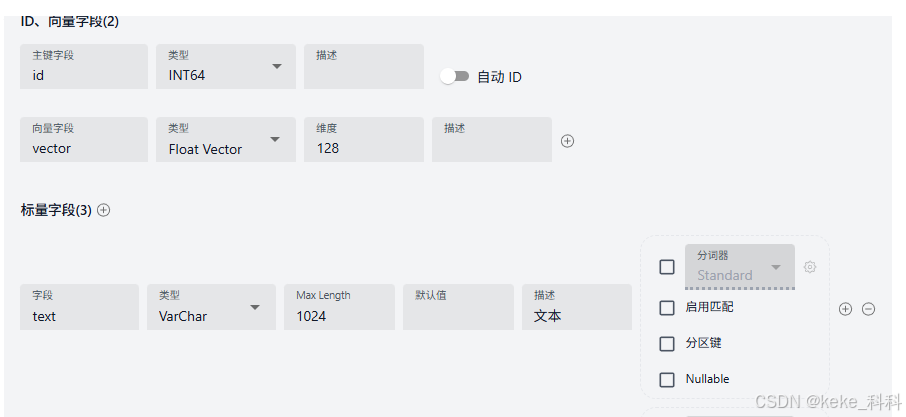Select the vector field name input
The image size is (906, 417).
coord(84,140)
